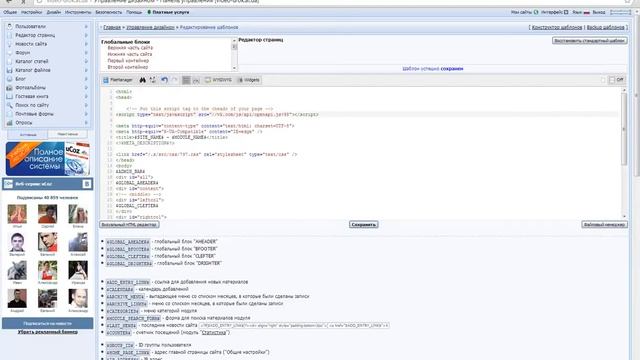
Task: Click the Каталог файлов sidebar icon
Action: coord(10,70)
